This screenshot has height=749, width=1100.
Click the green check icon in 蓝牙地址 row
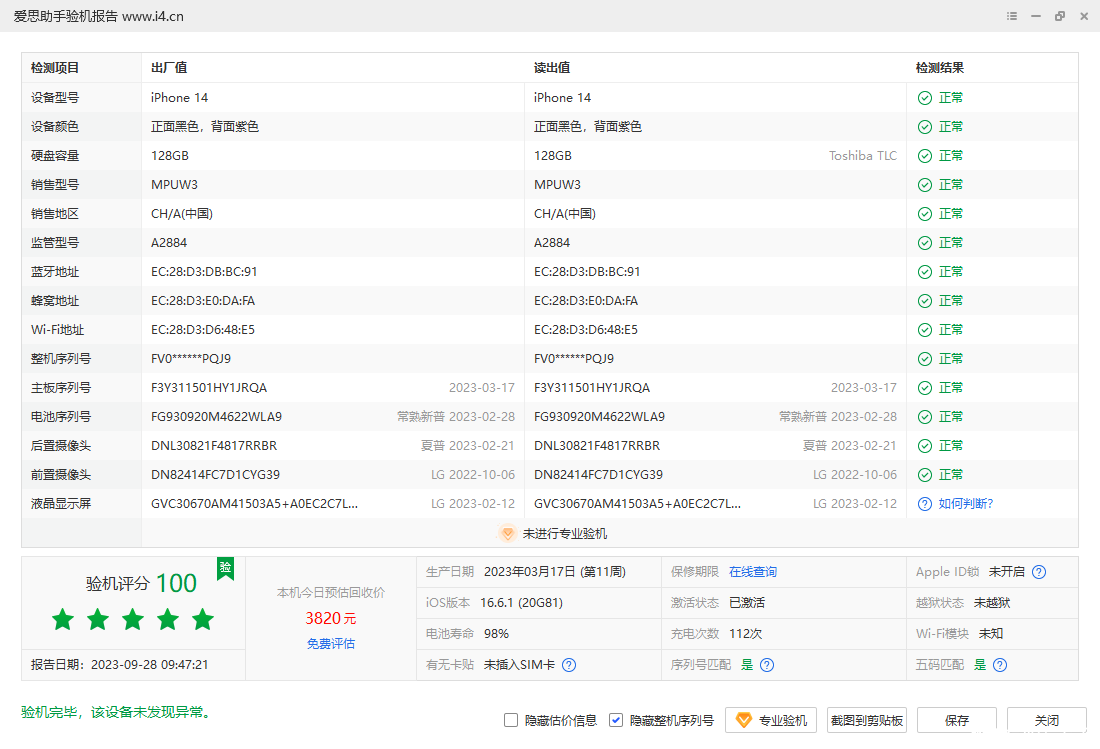[925, 272]
